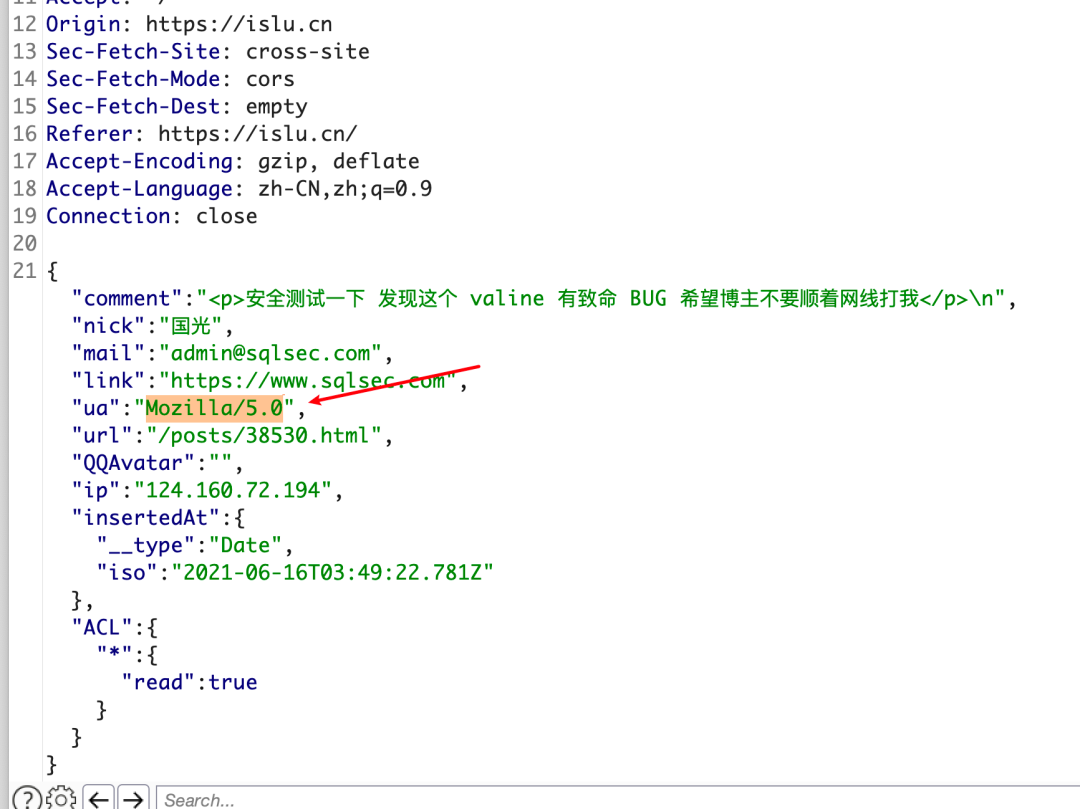Click the Referer value https://islu.cn/

(258, 134)
